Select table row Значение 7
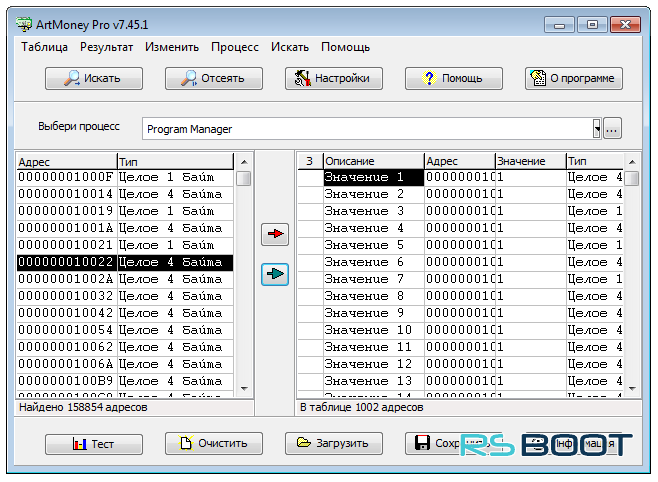The width and height of the screenshot is (658, 482). [x=460, y=279]
